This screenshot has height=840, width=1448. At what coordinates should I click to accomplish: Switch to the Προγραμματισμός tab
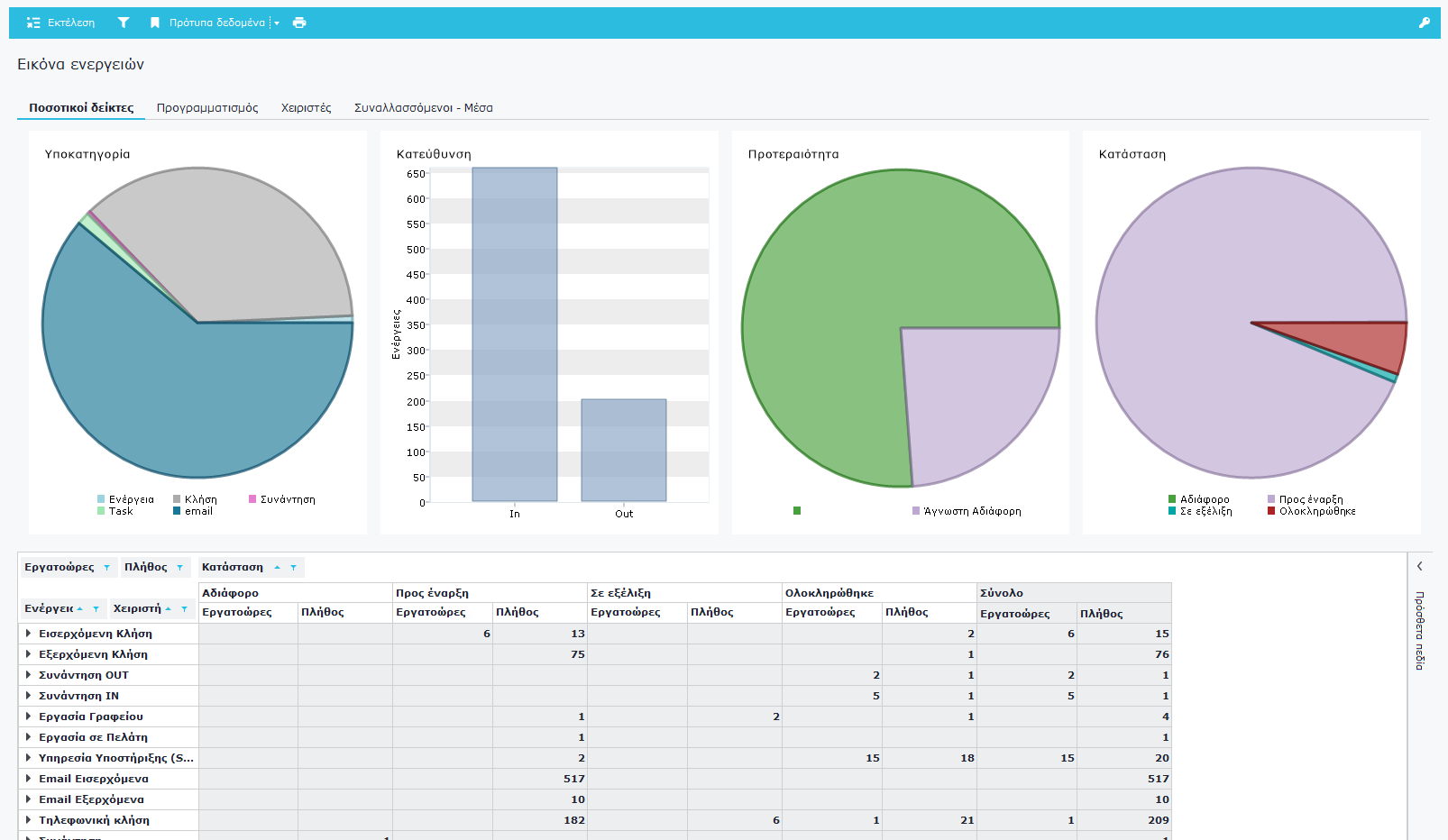207,108
